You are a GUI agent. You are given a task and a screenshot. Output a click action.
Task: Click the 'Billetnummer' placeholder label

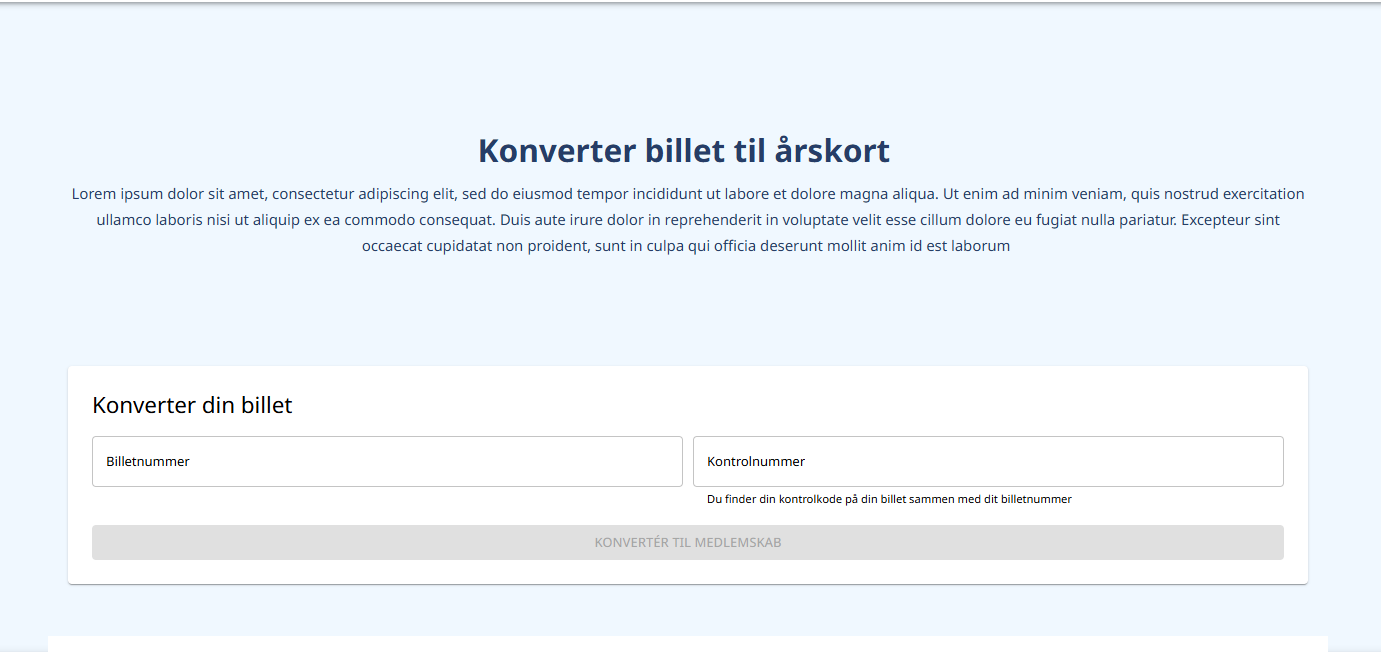click(148, 462)
